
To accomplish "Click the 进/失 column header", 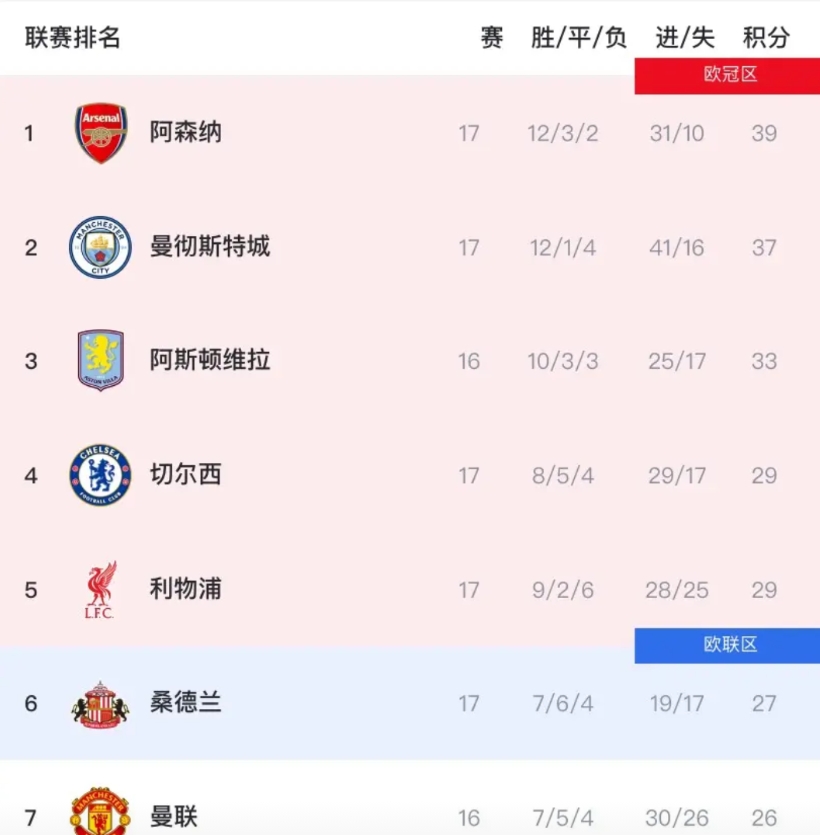I will pos(685,38).
